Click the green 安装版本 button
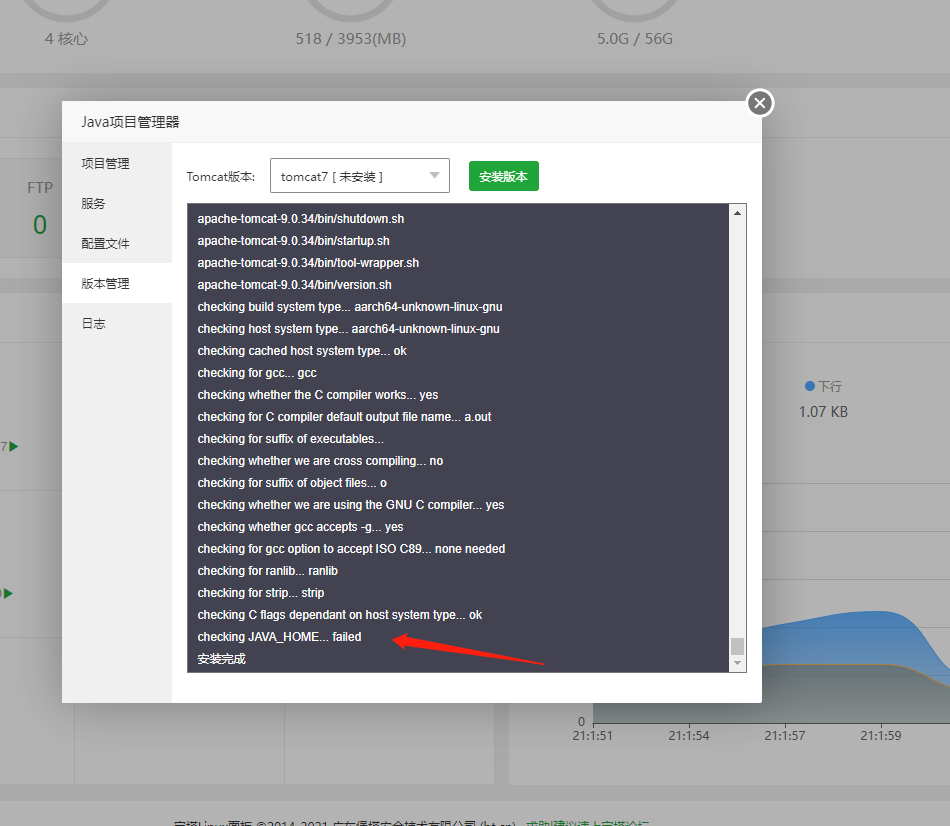Image resolution: width=950 pixels, height=826 pixels. point(503,176)
